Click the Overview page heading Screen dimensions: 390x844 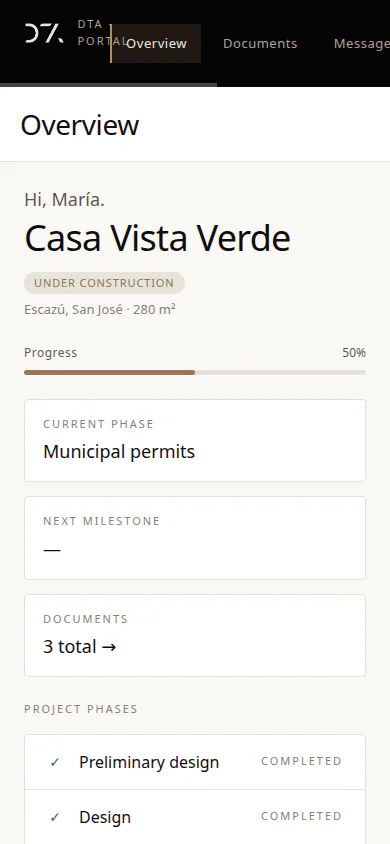(x=80, y=125)
